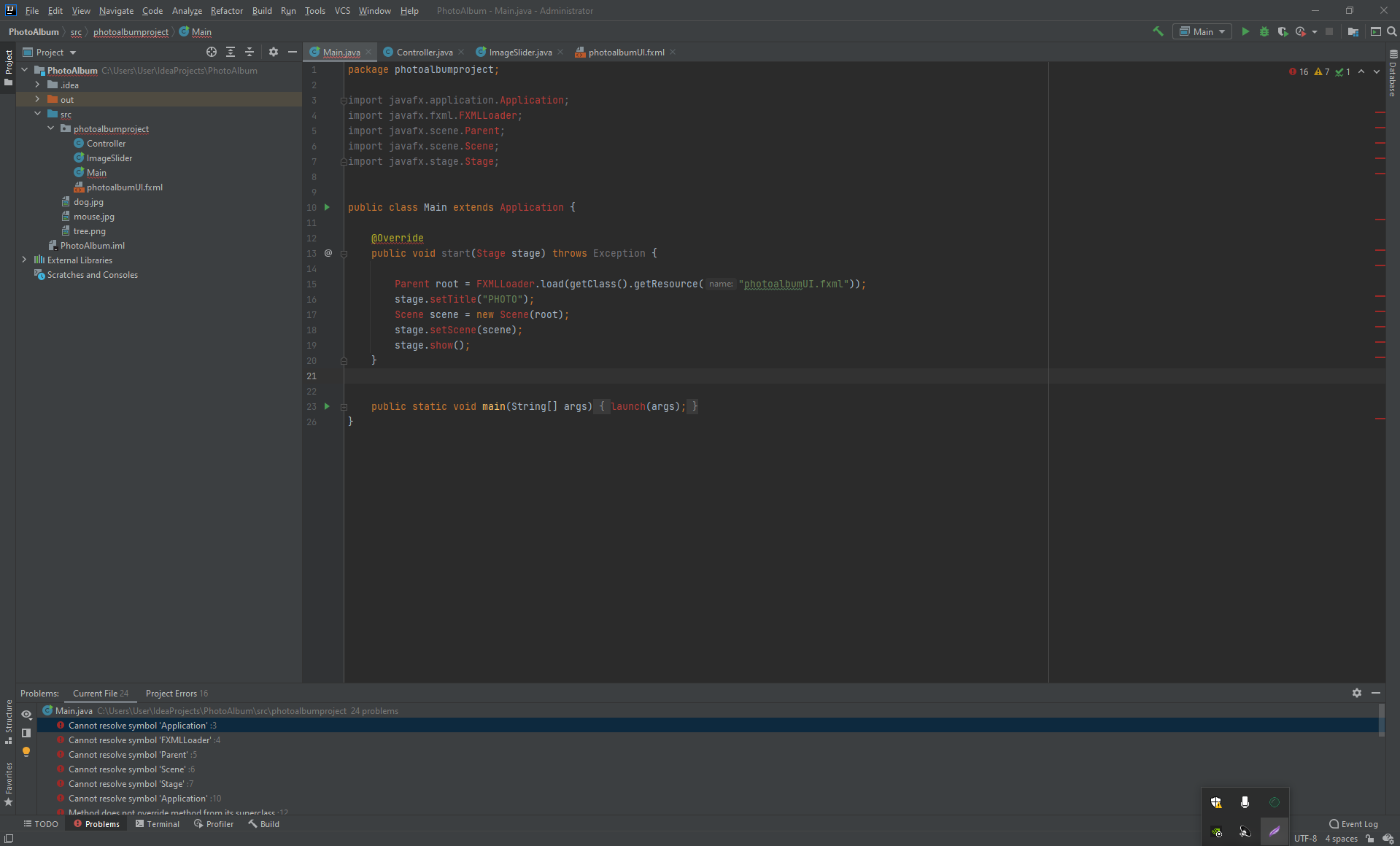Start debugging with the bug icon
This screenshot has width=1400, height=846.
1264,31
